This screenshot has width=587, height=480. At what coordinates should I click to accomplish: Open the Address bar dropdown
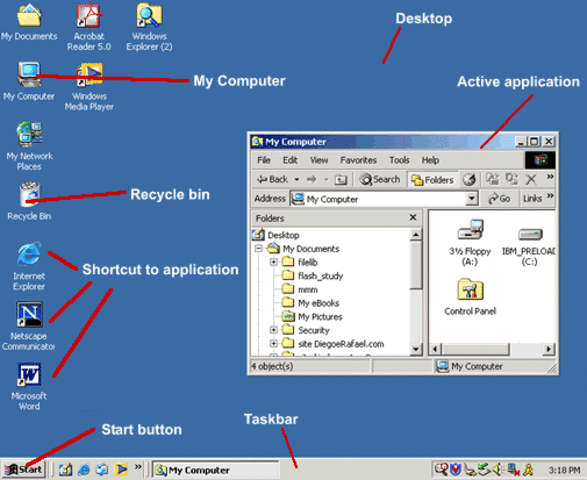[x=472, y=198]
